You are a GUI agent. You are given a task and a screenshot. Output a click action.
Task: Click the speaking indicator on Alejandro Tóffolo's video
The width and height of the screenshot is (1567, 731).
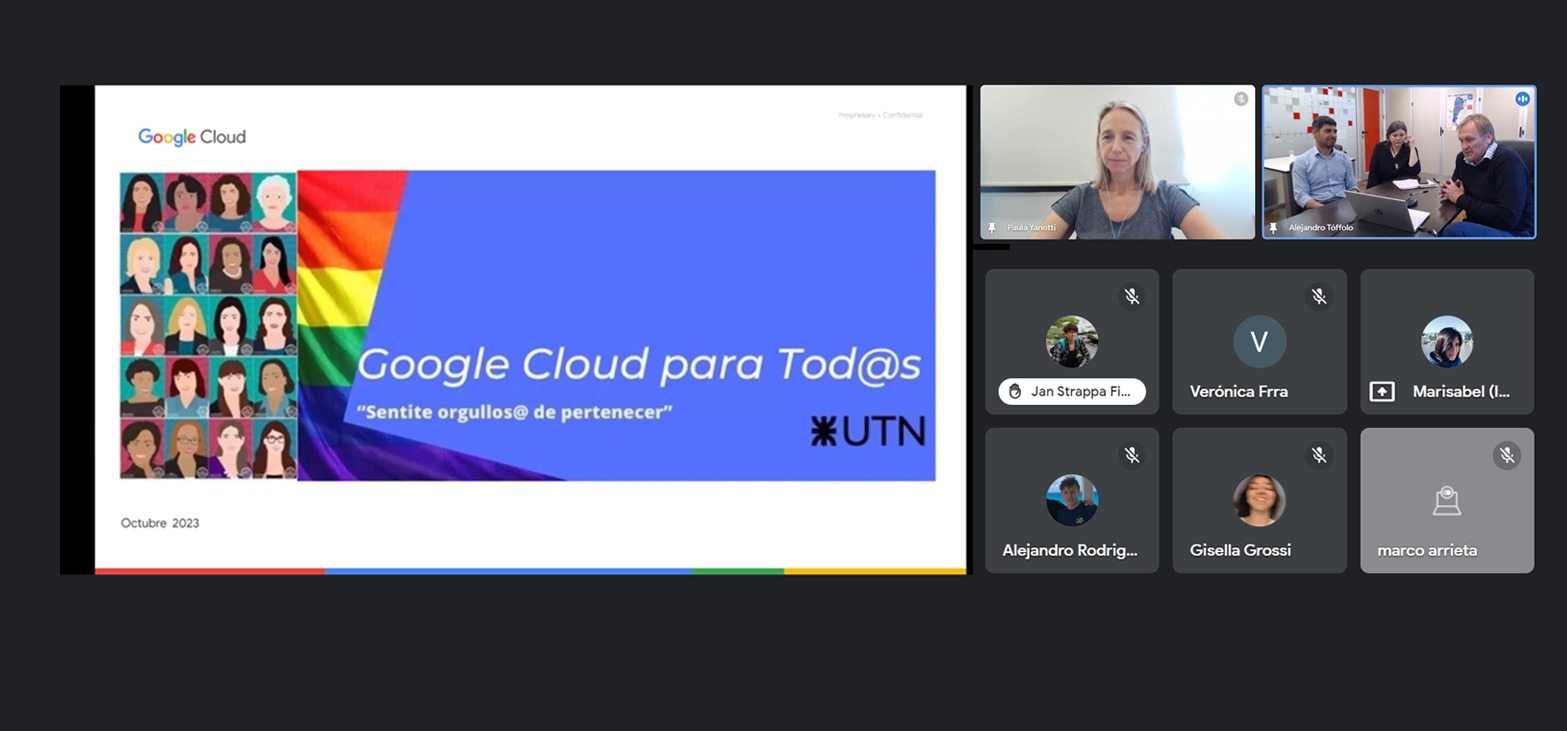point(1522,99)
